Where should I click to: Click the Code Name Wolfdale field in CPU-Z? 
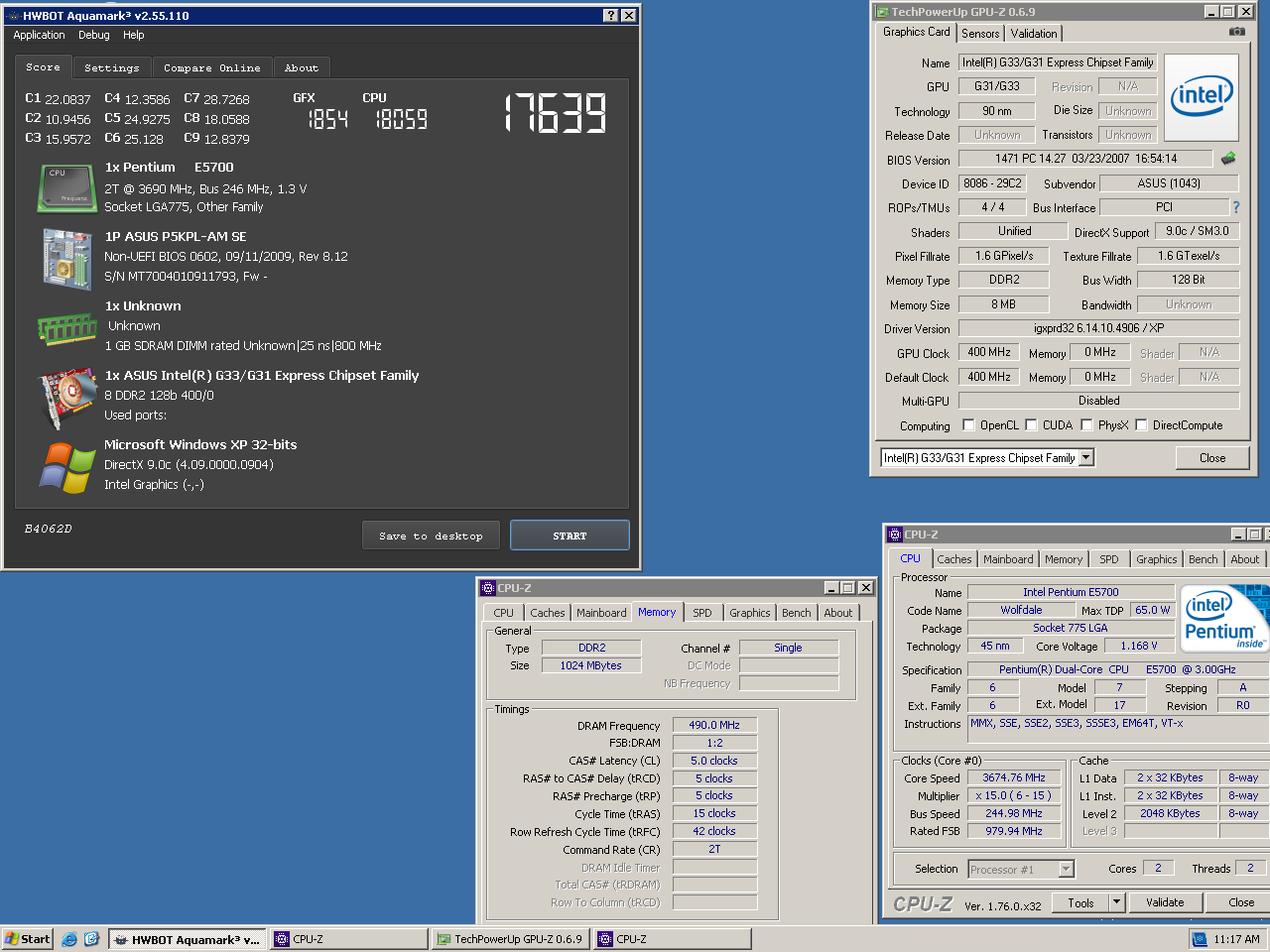(x=1021, y=610)
